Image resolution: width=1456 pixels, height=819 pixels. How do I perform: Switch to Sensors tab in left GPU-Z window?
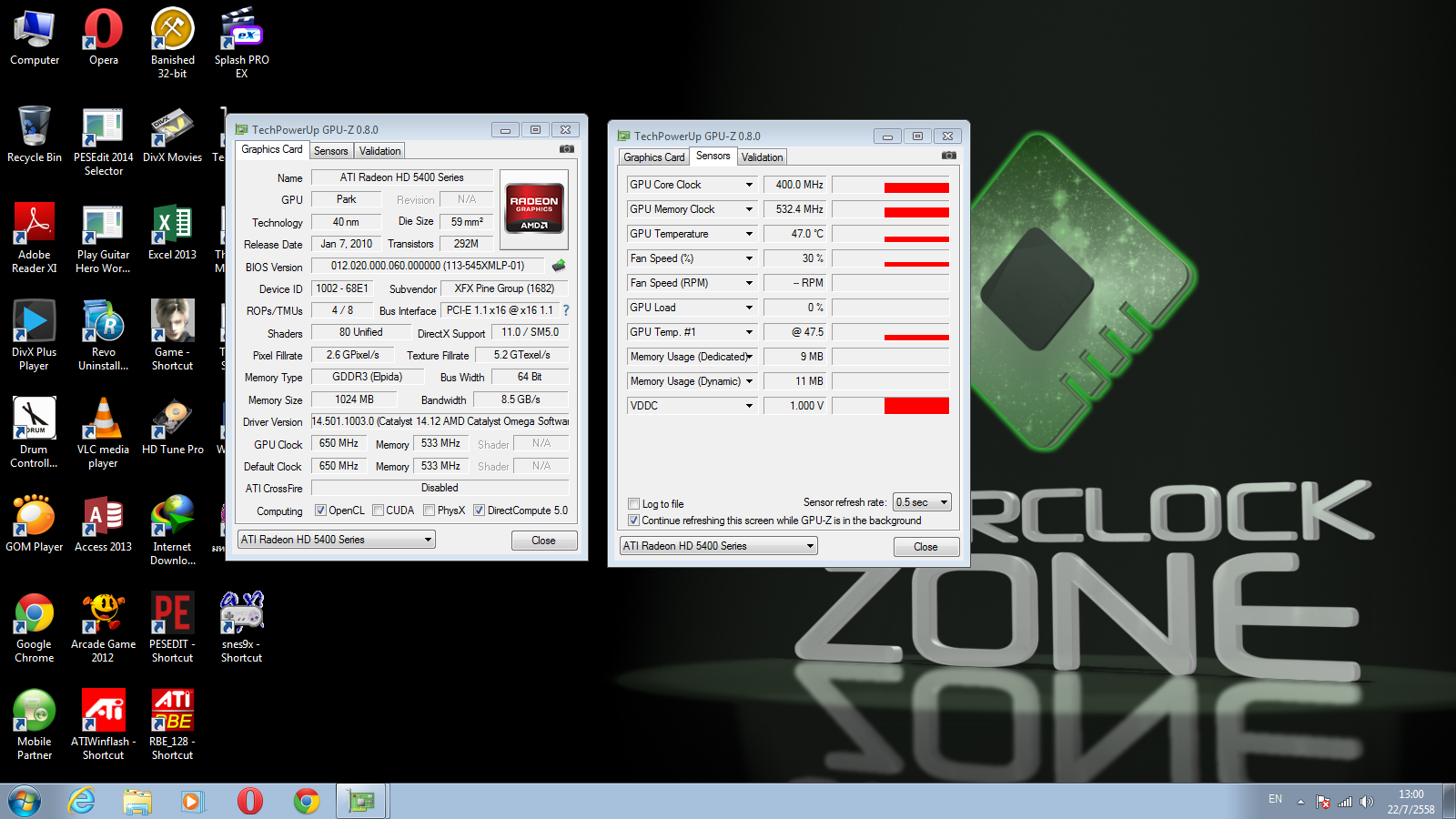click(331, 151)
